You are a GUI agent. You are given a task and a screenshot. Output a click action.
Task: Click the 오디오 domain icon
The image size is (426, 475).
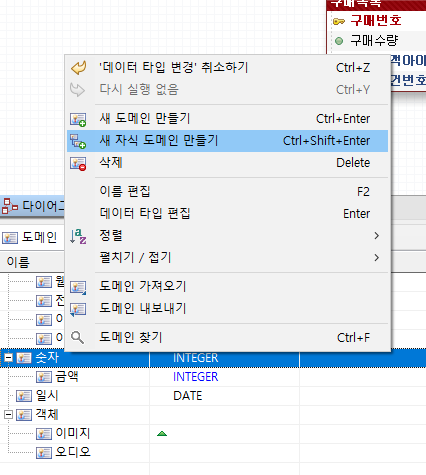44,453
